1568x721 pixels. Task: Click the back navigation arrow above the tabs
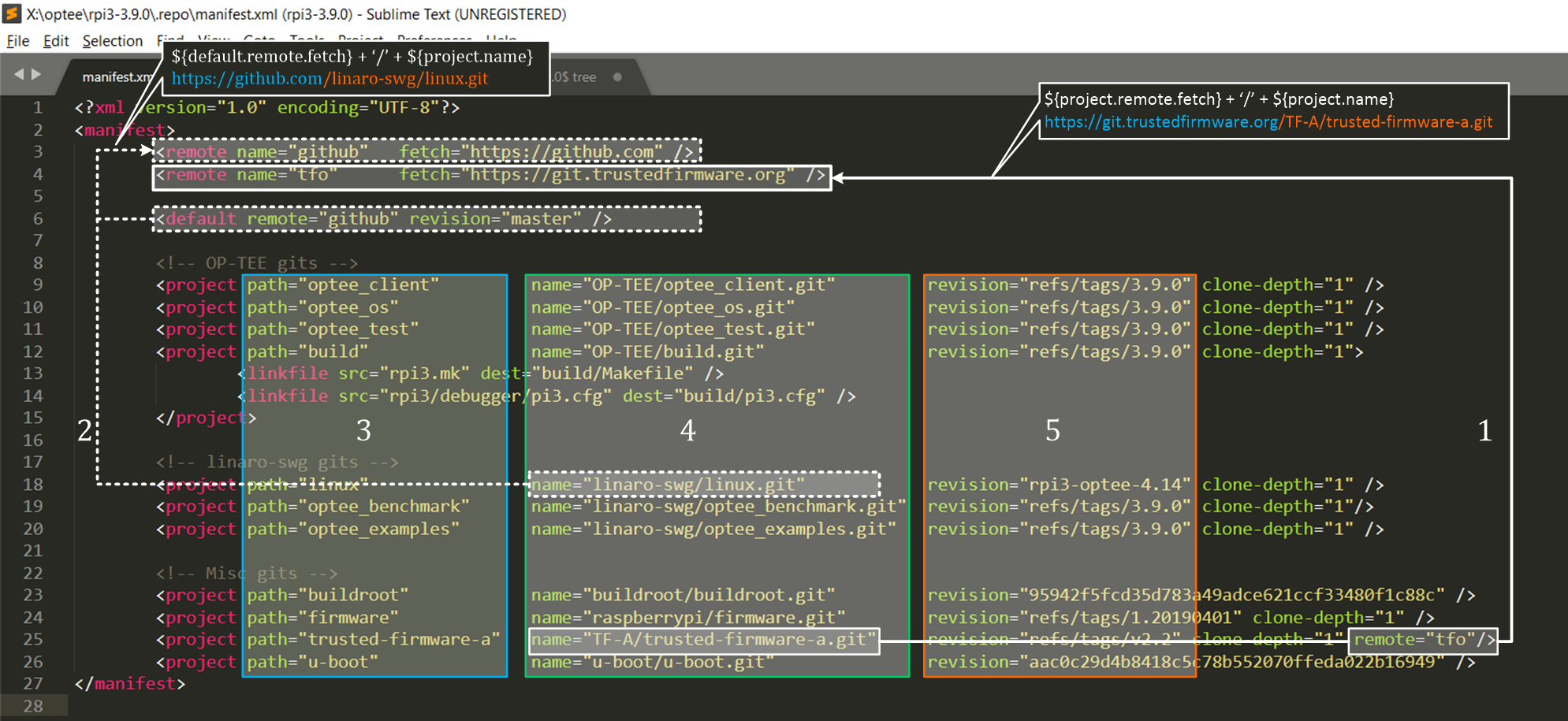[x=19, y=73]
